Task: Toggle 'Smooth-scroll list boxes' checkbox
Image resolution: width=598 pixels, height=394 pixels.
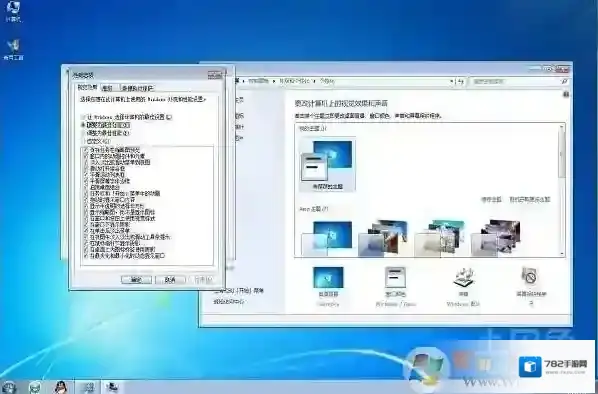Action: pyautogui.click(x=86, y=175)
